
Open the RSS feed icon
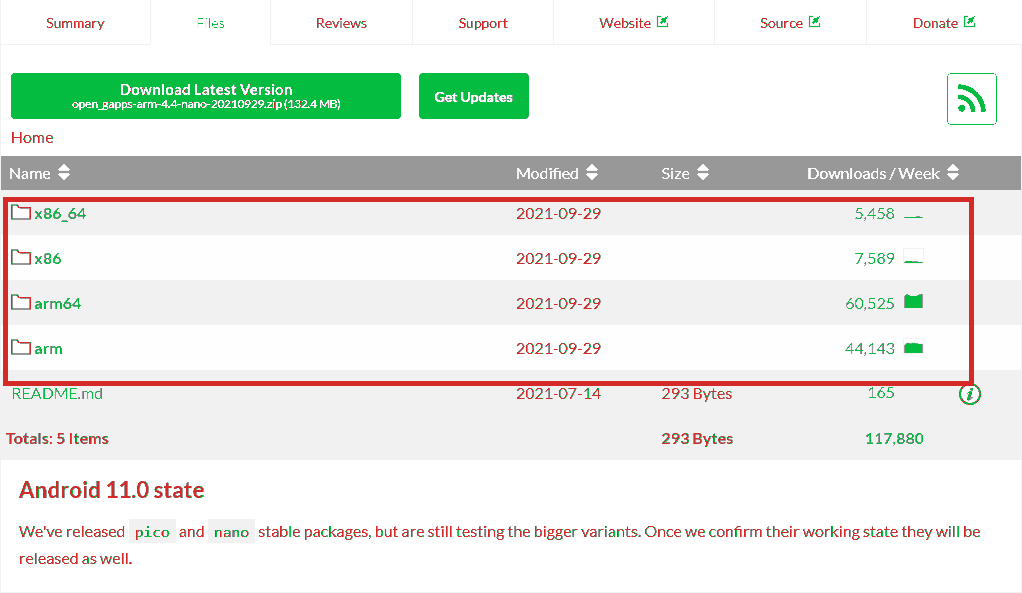(972, 99)
